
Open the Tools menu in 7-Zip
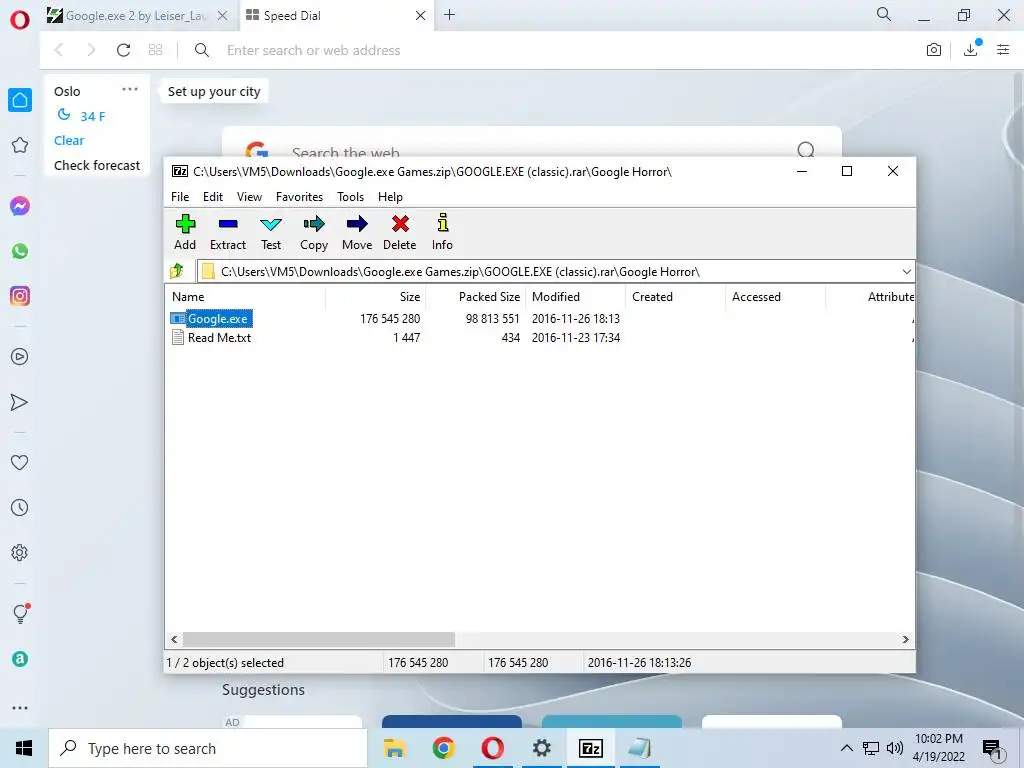tap(350, 197)
